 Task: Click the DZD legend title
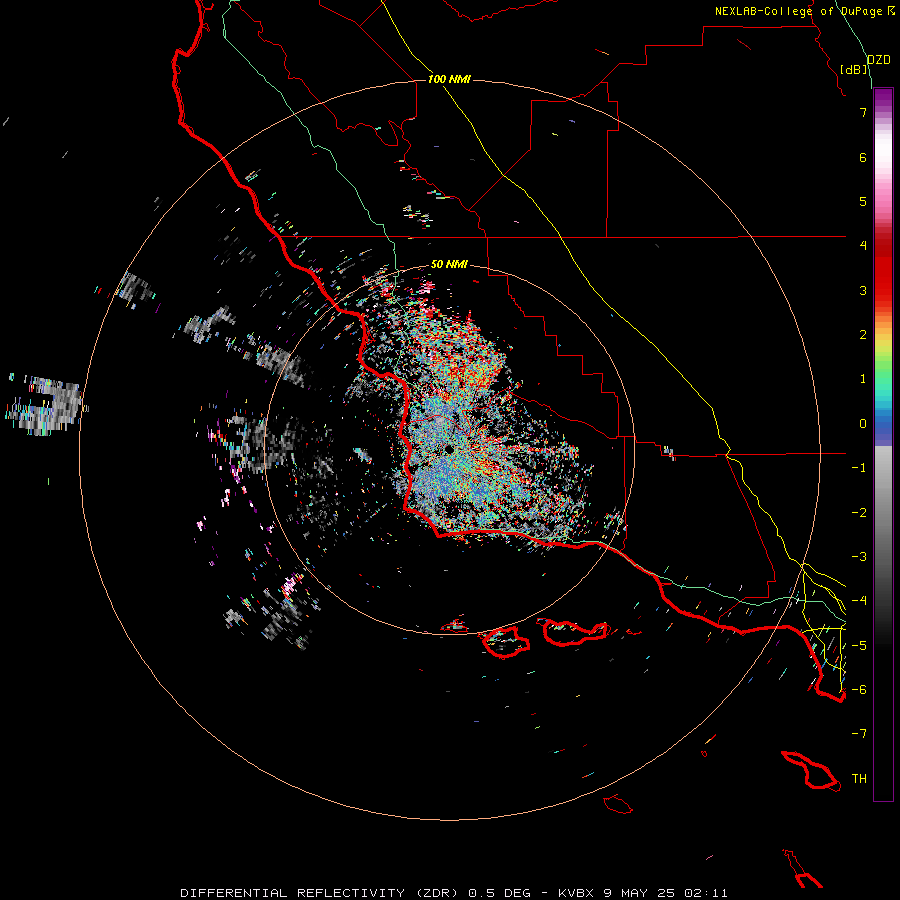coord(878,60)
